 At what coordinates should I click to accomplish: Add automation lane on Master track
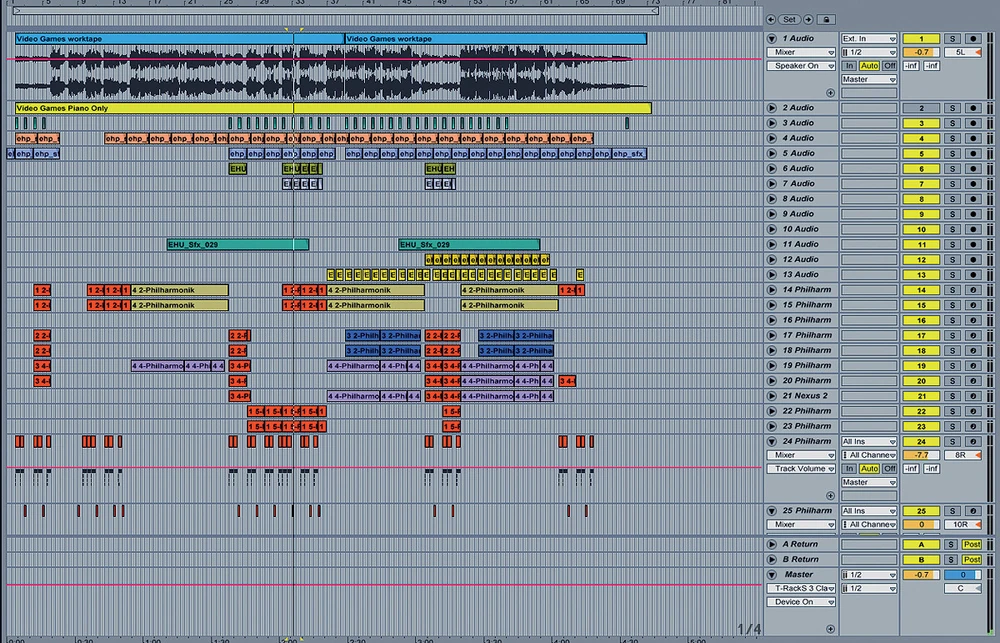(x=830, y=629)
